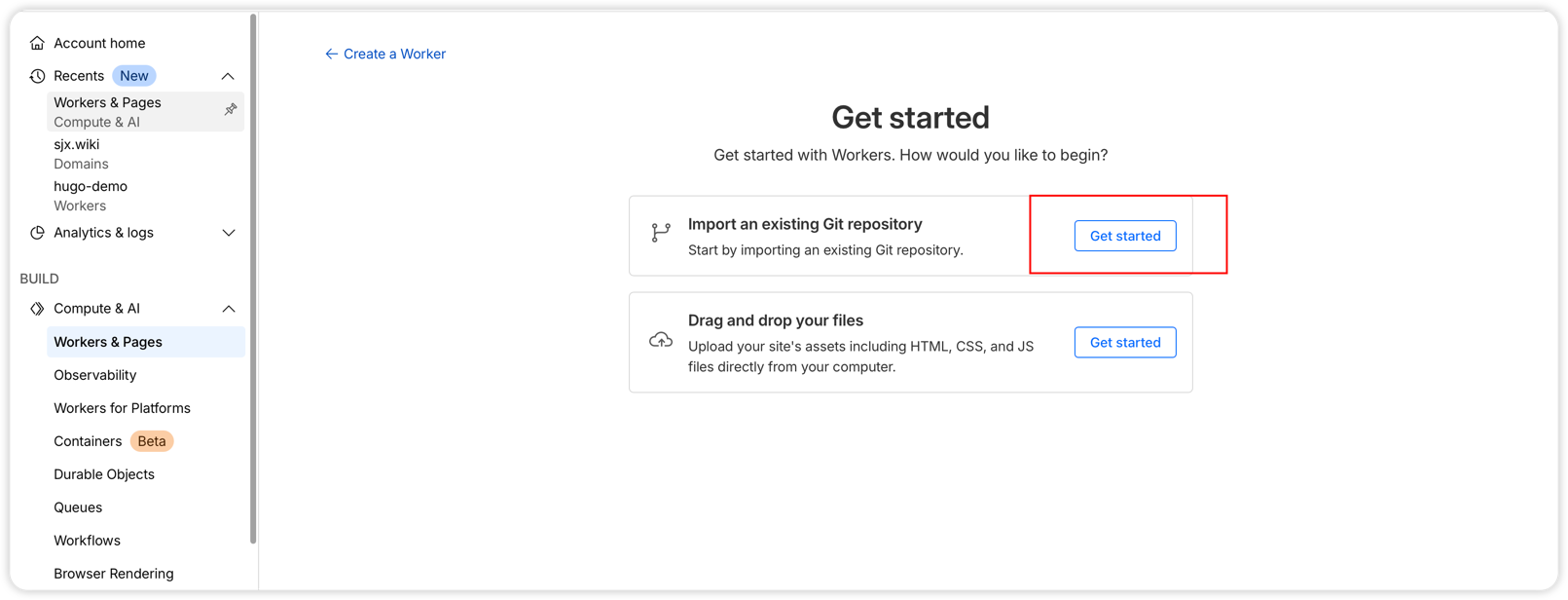The image size is (1568, 600).
Task: Click the Analytics & logs chart icon
Action: pos(37,233)
